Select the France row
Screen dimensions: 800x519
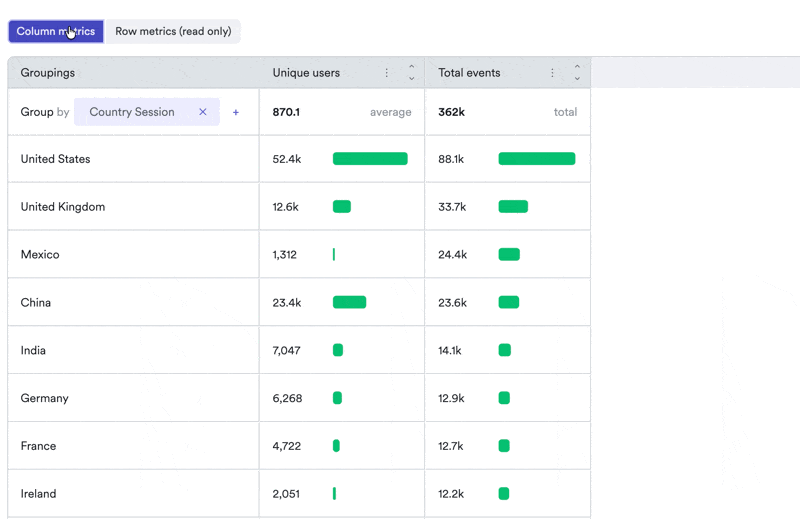[299, 446]
